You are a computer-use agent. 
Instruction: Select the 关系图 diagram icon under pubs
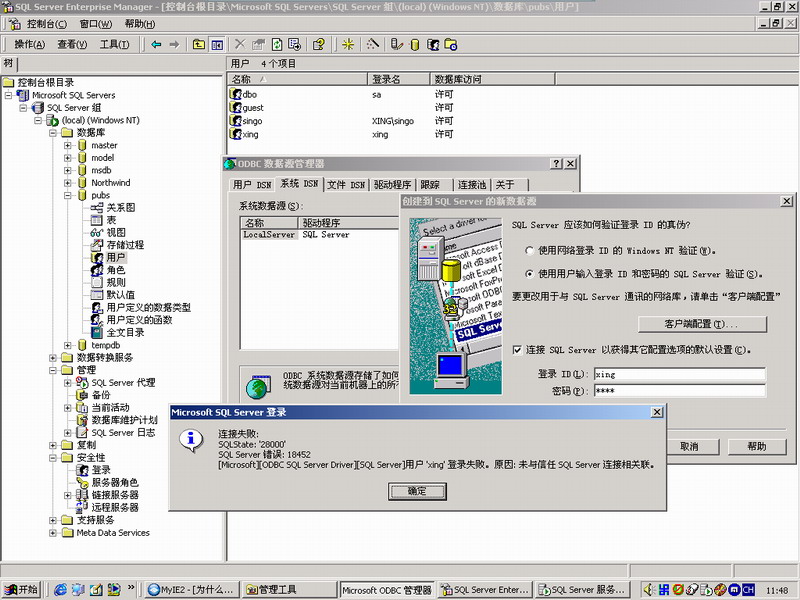point(97,208)
